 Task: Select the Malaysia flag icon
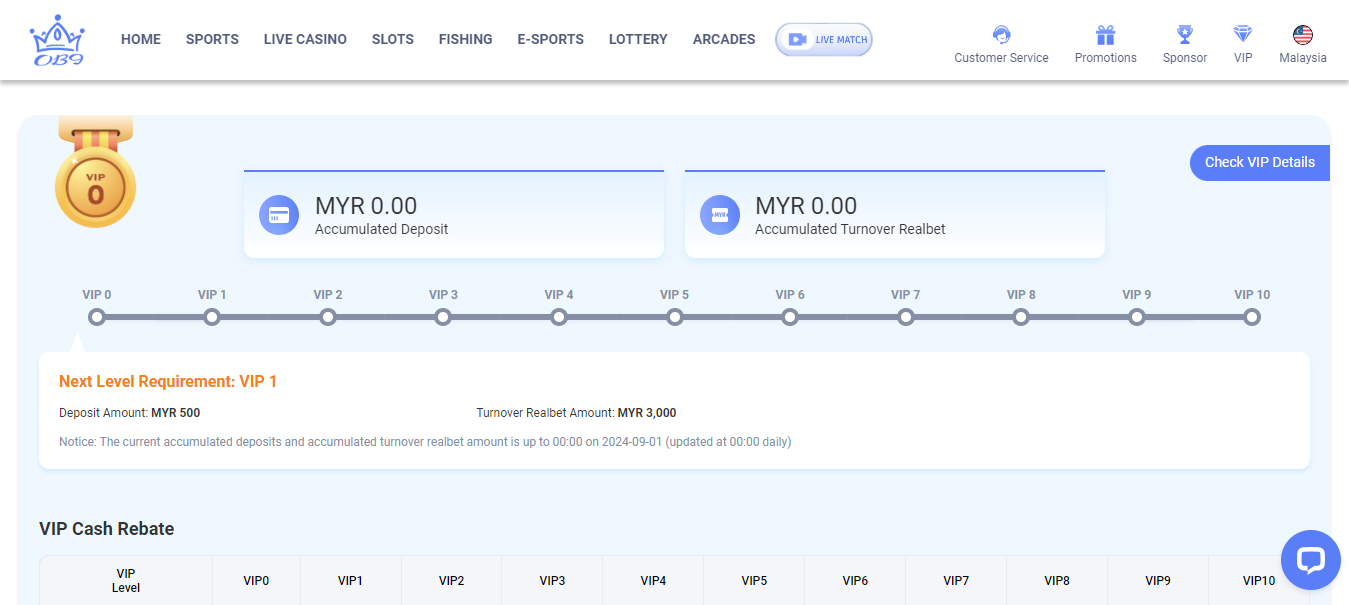click(x=1302, y=36)
